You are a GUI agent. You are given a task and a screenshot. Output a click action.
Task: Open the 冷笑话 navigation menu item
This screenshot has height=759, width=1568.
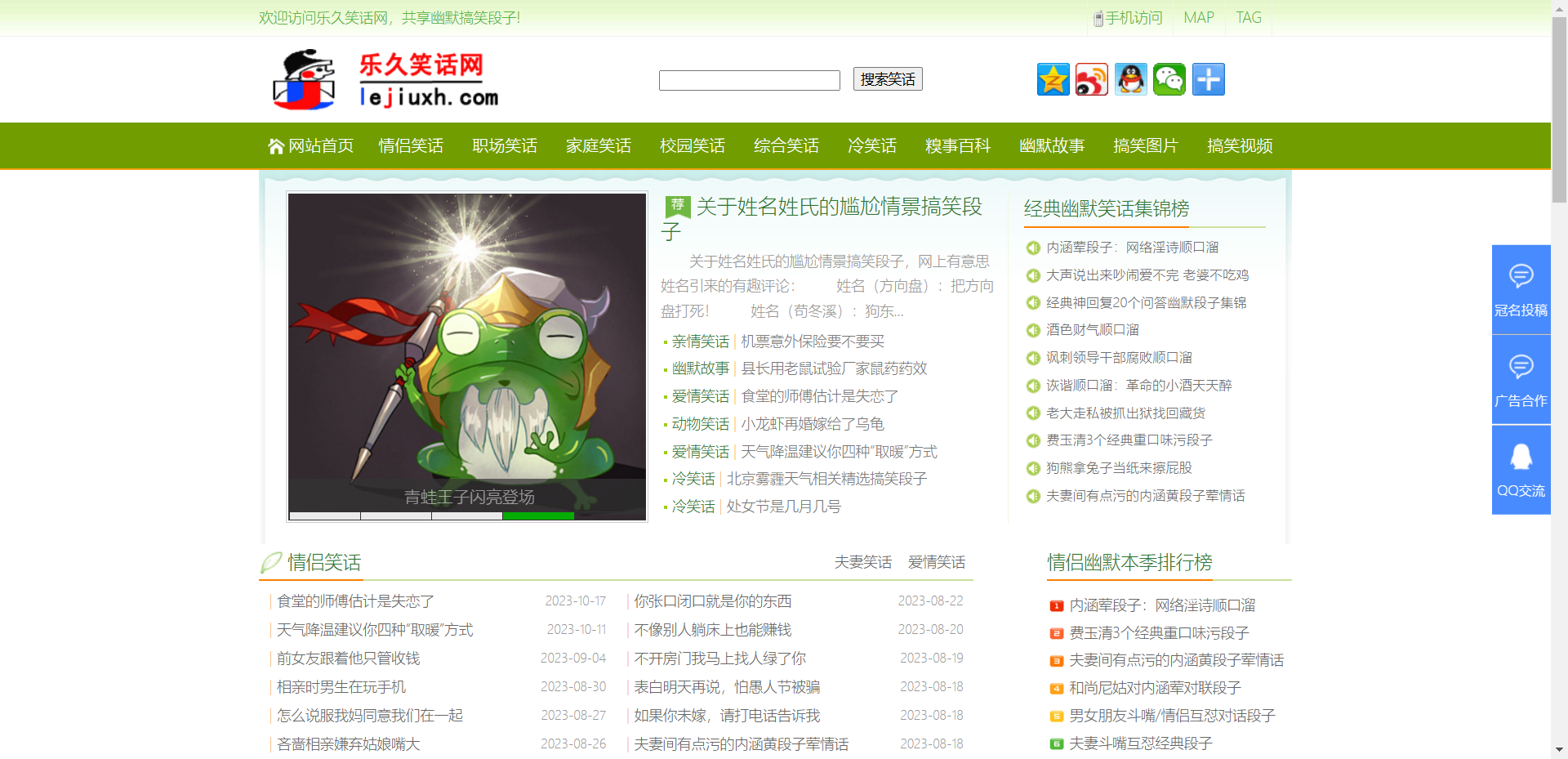tap(871, 145)
